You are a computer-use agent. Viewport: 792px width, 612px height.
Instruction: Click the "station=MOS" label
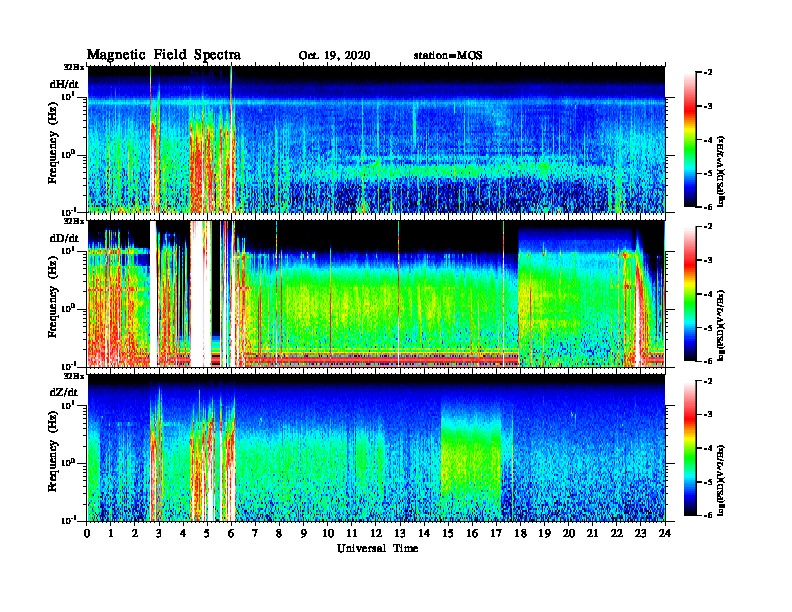tap(448, 56)
